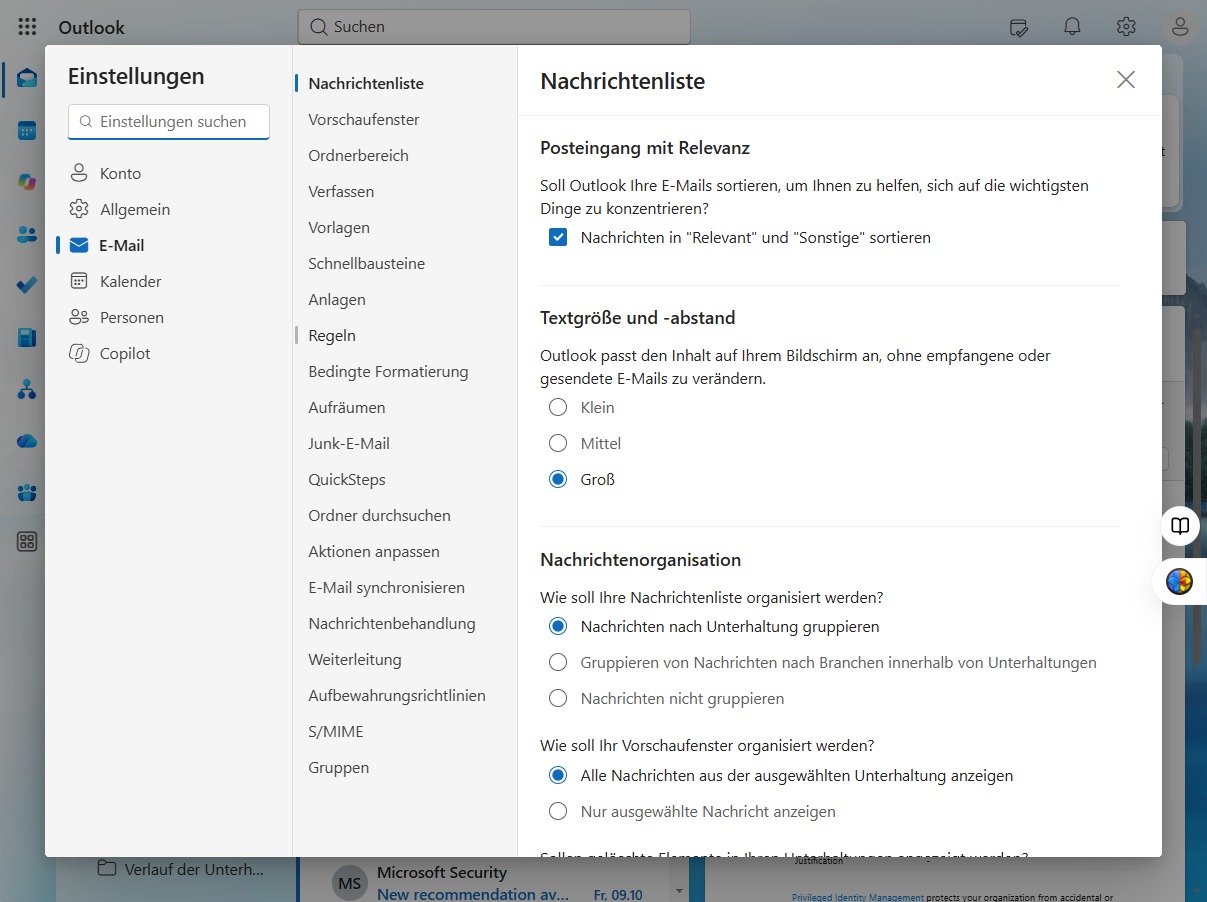Close the Einstellungen dialog
Viewport: 1207px width, 902px height.
[x=1126, y=80]
